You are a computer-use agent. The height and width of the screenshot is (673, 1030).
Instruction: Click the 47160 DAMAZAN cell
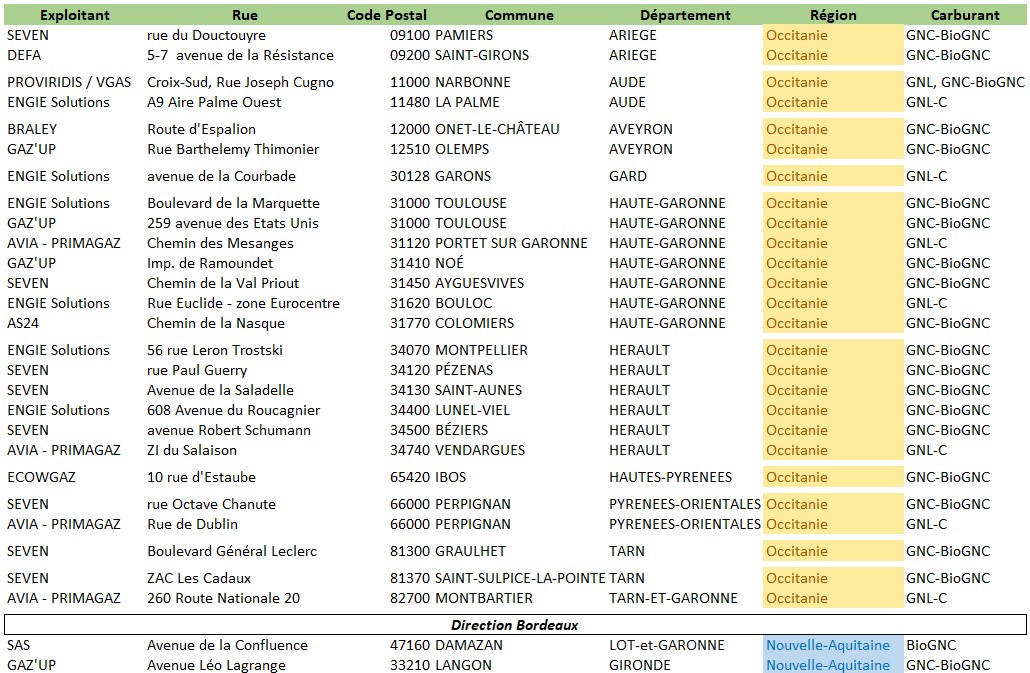[446, 645]
